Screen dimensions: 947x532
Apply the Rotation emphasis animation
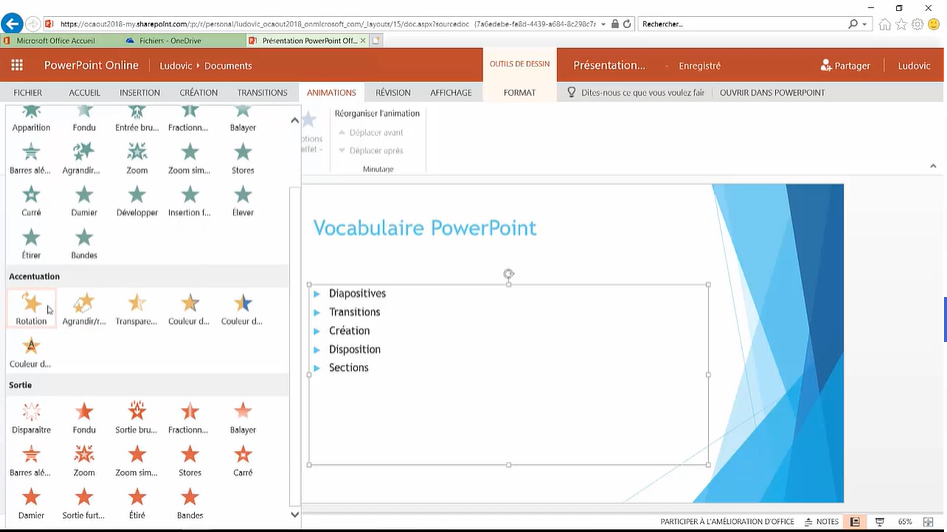[31, 309]
